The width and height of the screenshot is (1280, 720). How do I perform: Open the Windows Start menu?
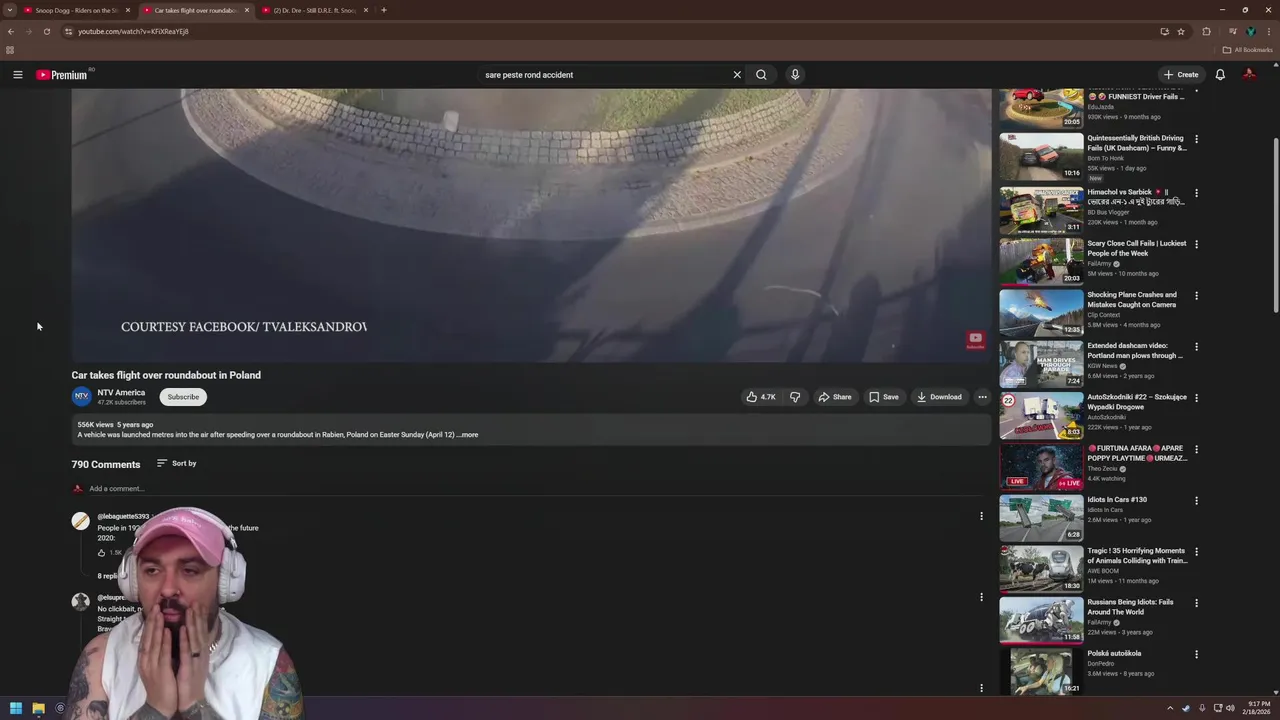tap(16, 708)
